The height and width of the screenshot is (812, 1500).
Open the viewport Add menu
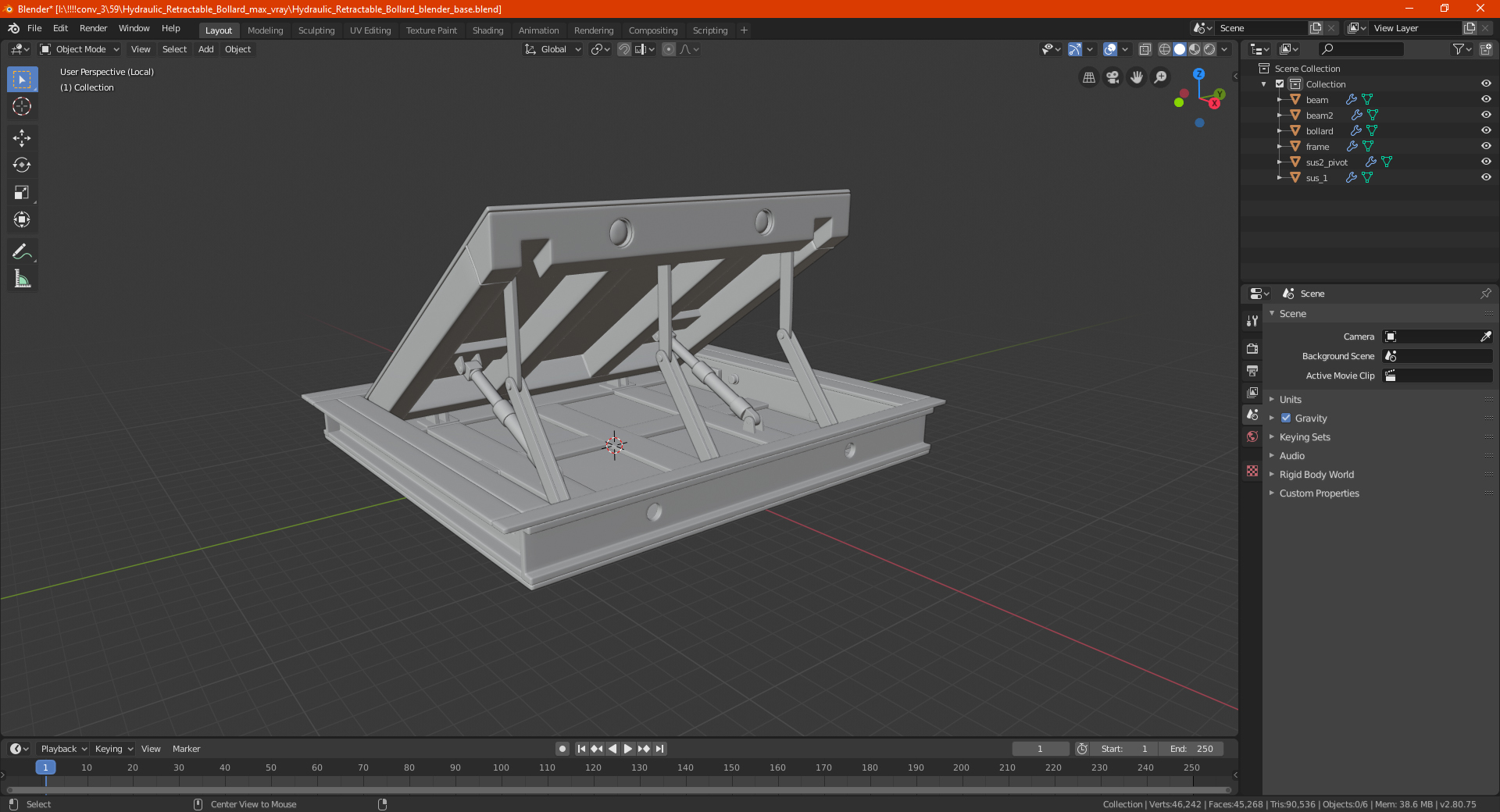(x=205, y=49)
